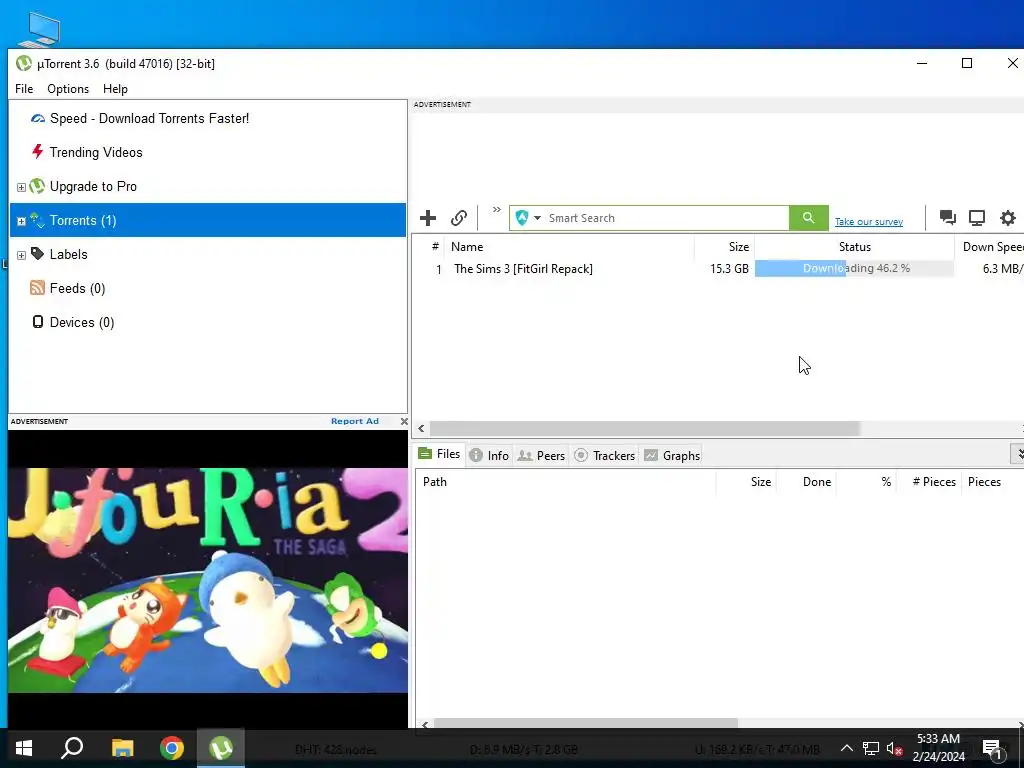Viewport: 1024px width, 768px height.
Task: Open the Windows notification center
Action: pos(992,750)
